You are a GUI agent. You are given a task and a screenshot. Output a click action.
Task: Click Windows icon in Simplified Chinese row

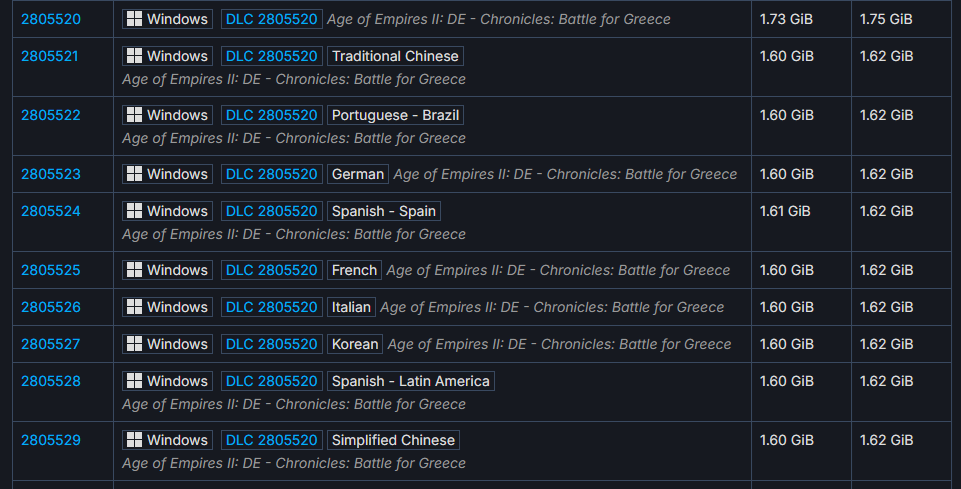pyautogui.click(x=134, y=440)
